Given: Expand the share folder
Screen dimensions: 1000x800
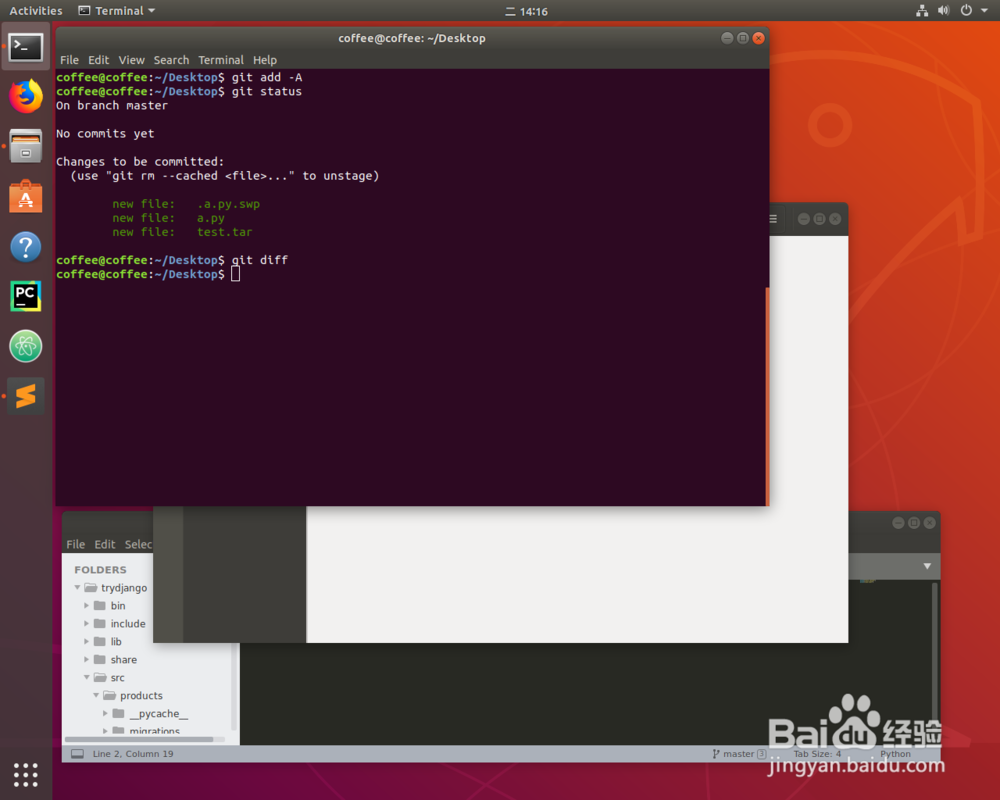Looking at the screenshot, I should tap(87, 659).
